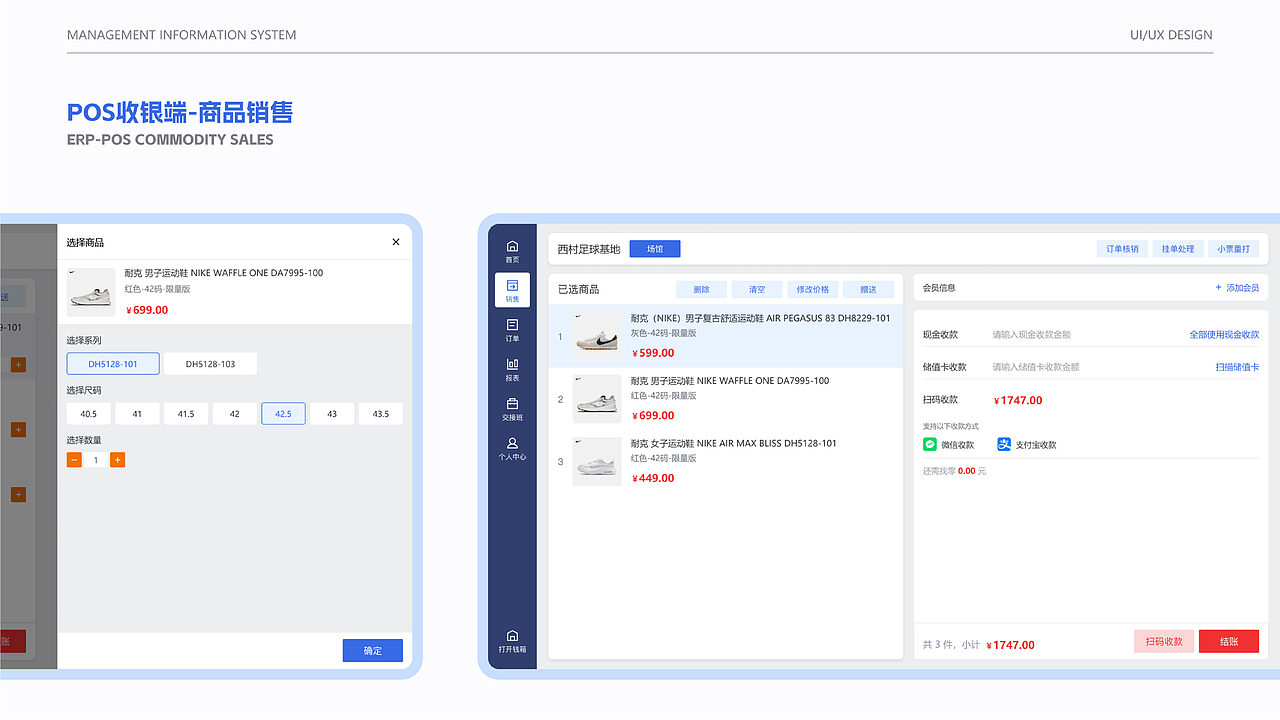The height and width of the screenshot is (720, 1280).
Task: Click the ¥599.00 price in the cart
Action: [653, 353]
